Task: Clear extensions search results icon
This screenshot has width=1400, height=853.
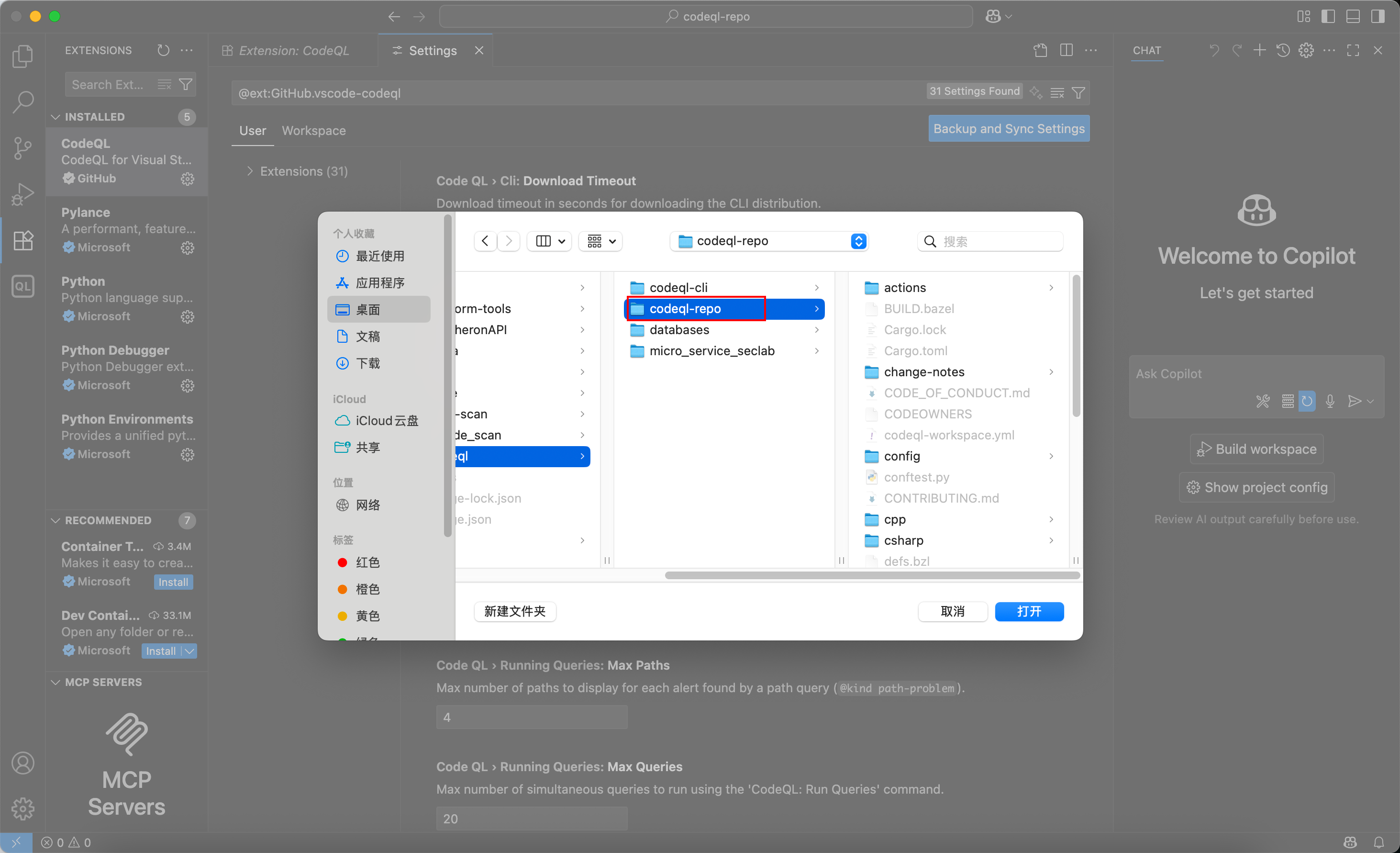Action: click(164, 85)
